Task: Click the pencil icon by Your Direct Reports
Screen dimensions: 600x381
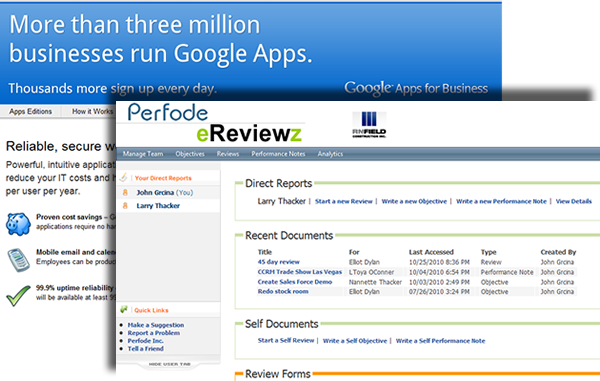Action: click(124, 177)
